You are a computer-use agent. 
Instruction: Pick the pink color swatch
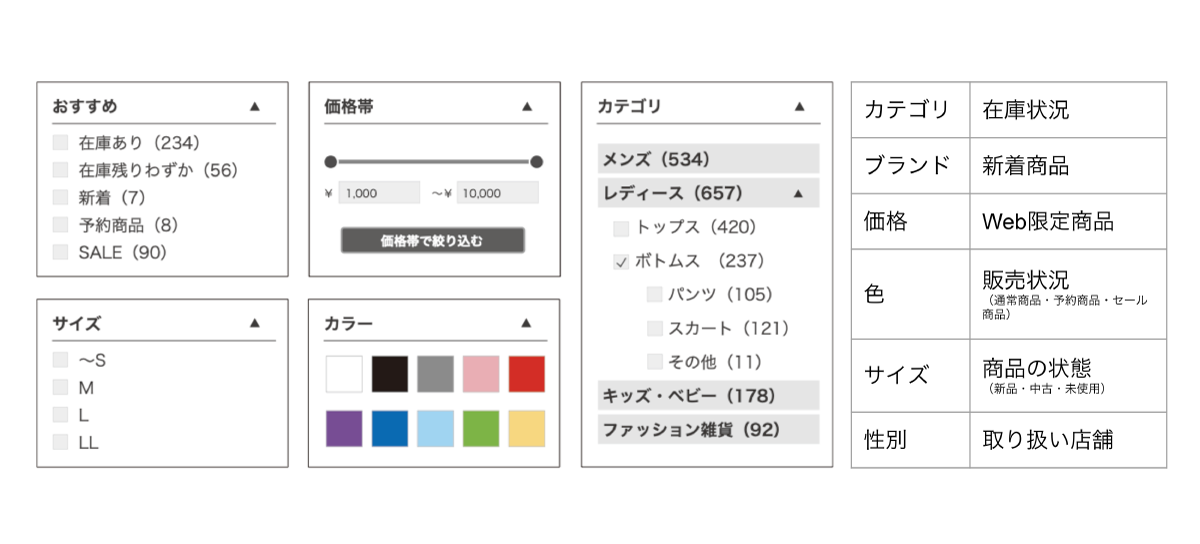coord(481,374)
